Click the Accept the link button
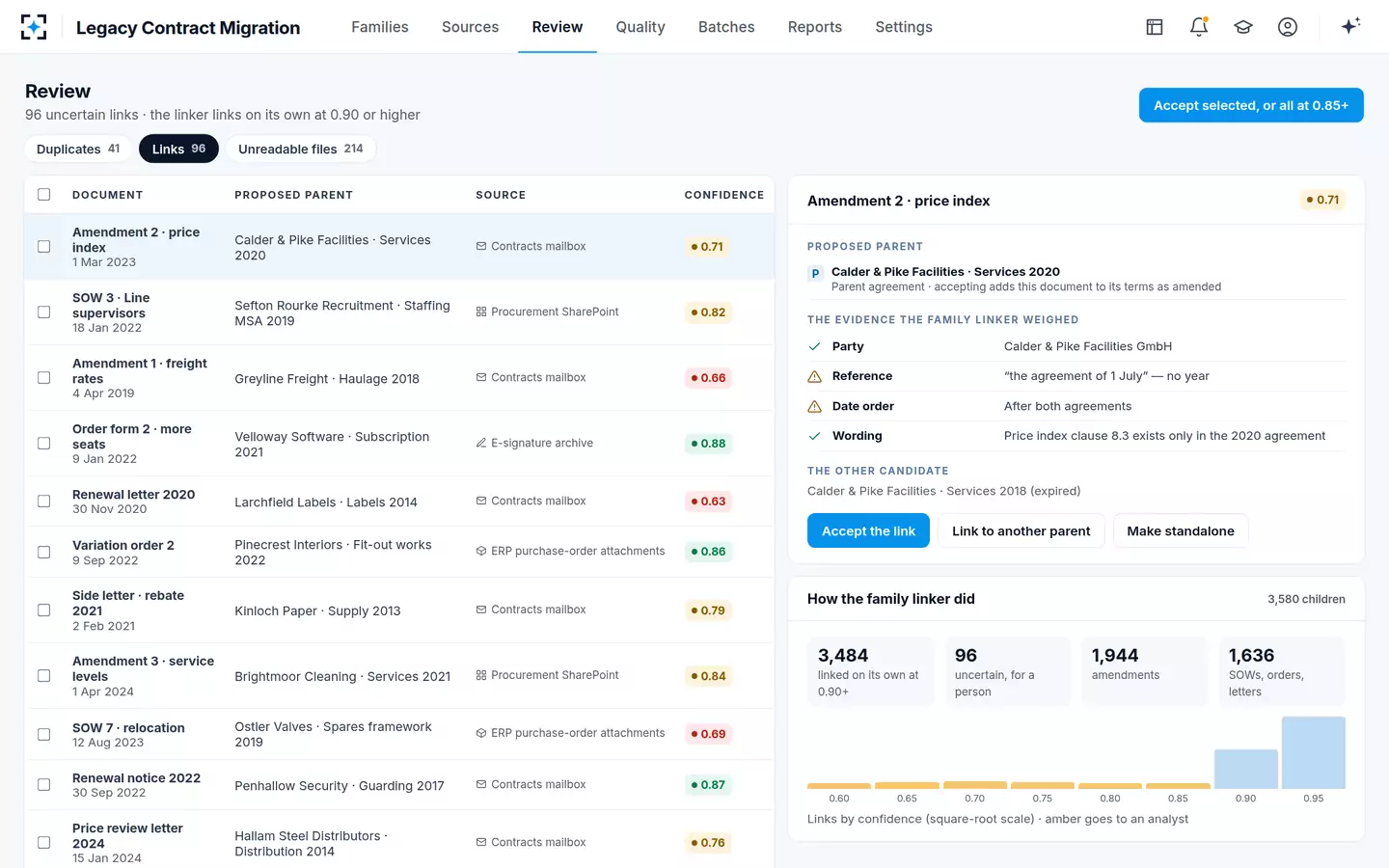The height and width of the screenshot is (868, 1389). click(x=868, y=530)
